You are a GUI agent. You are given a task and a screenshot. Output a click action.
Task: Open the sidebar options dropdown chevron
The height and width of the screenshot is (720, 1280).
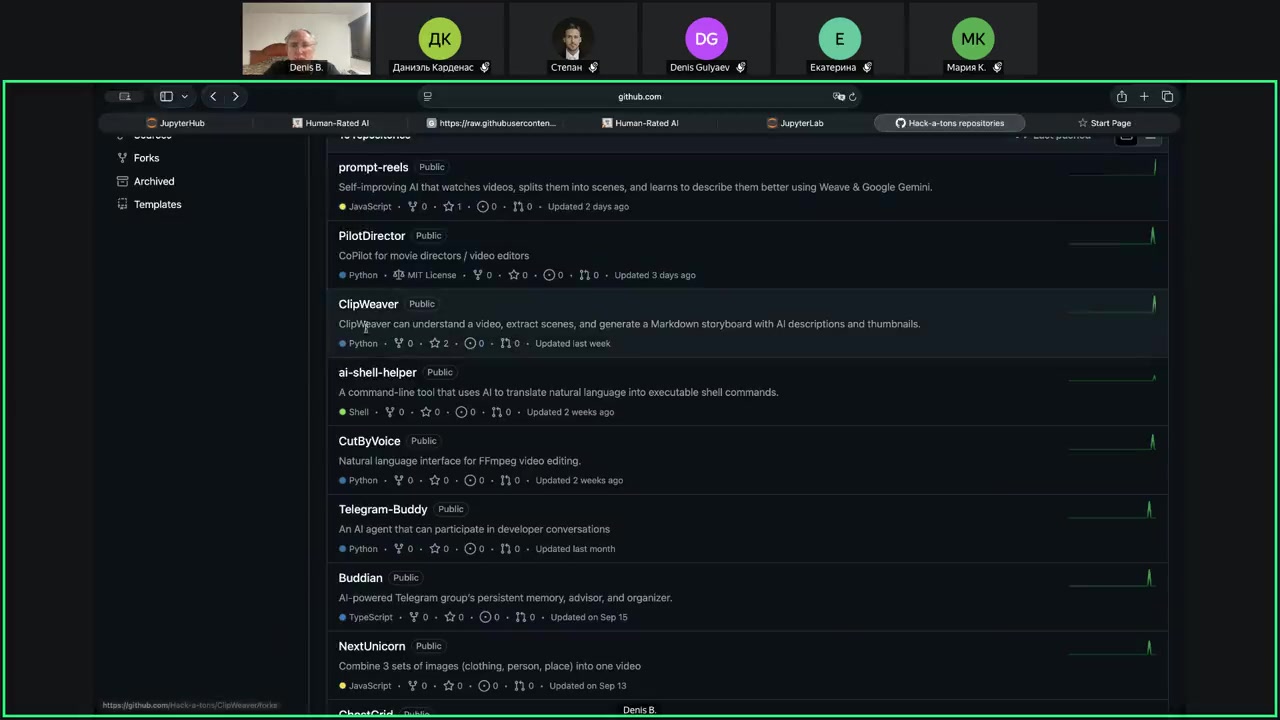coord(184,97)
